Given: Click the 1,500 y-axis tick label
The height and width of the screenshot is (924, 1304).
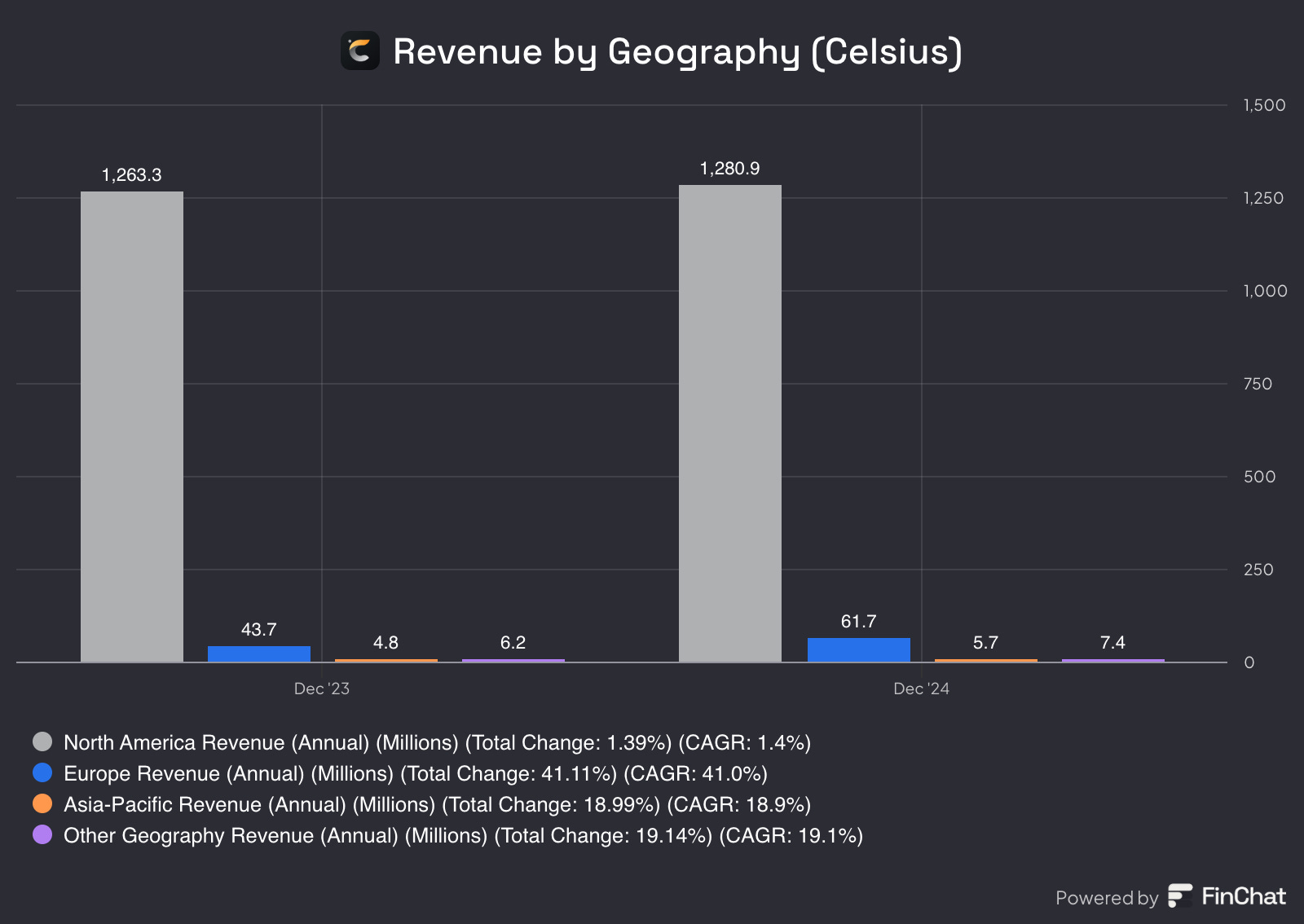Looking at the screenshot, I should pyautogui.click(x=1265, y=105).
